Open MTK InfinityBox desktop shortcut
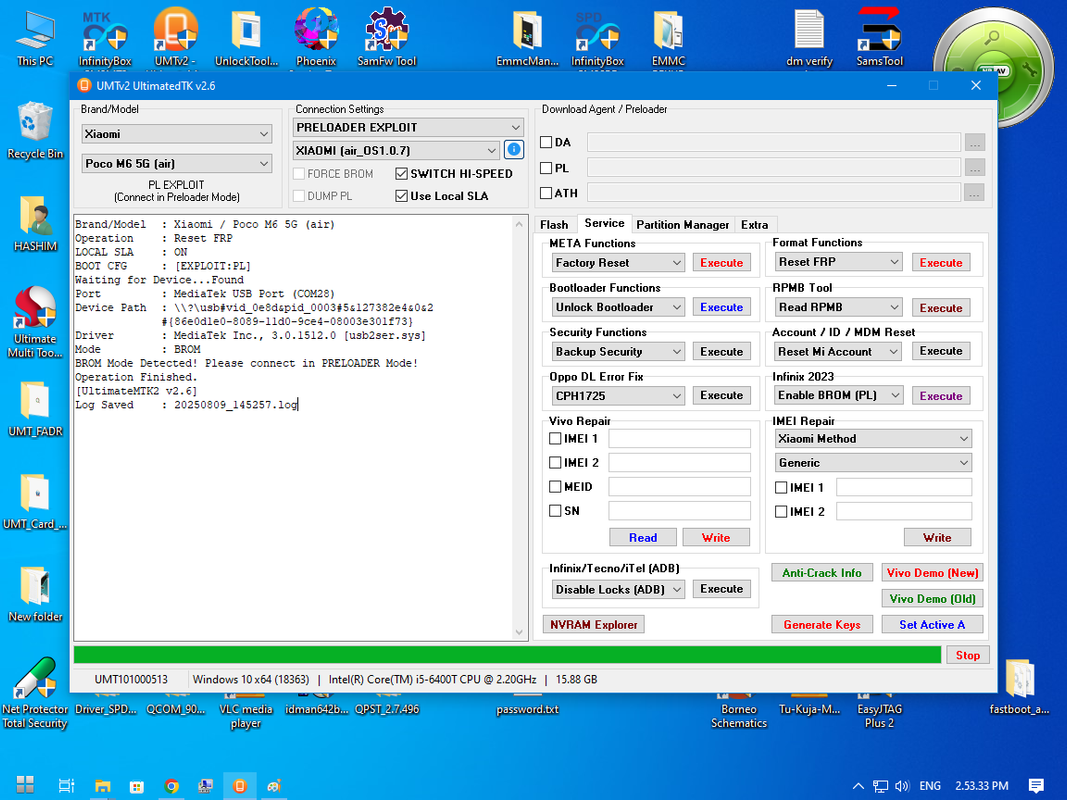The height and width of the screenshot is (800, 1067). pos(105,37)
